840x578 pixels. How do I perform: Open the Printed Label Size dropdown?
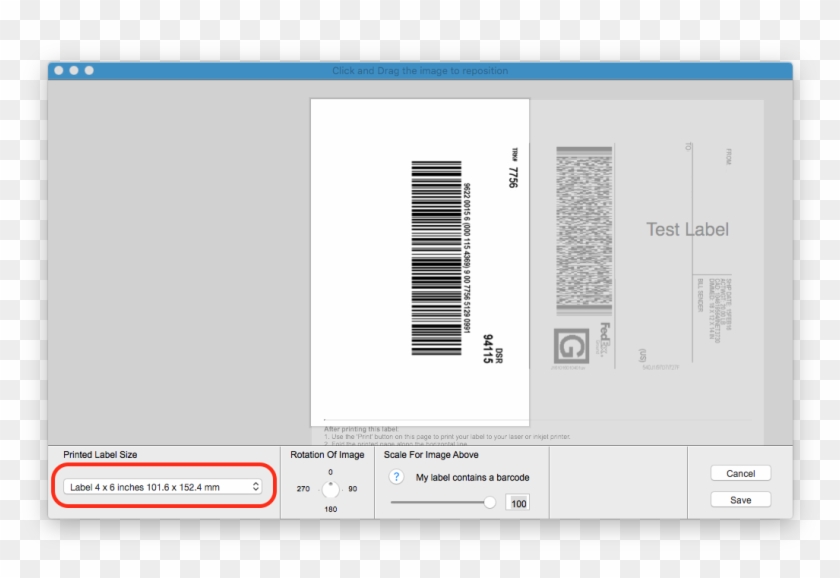coord(162,487)
